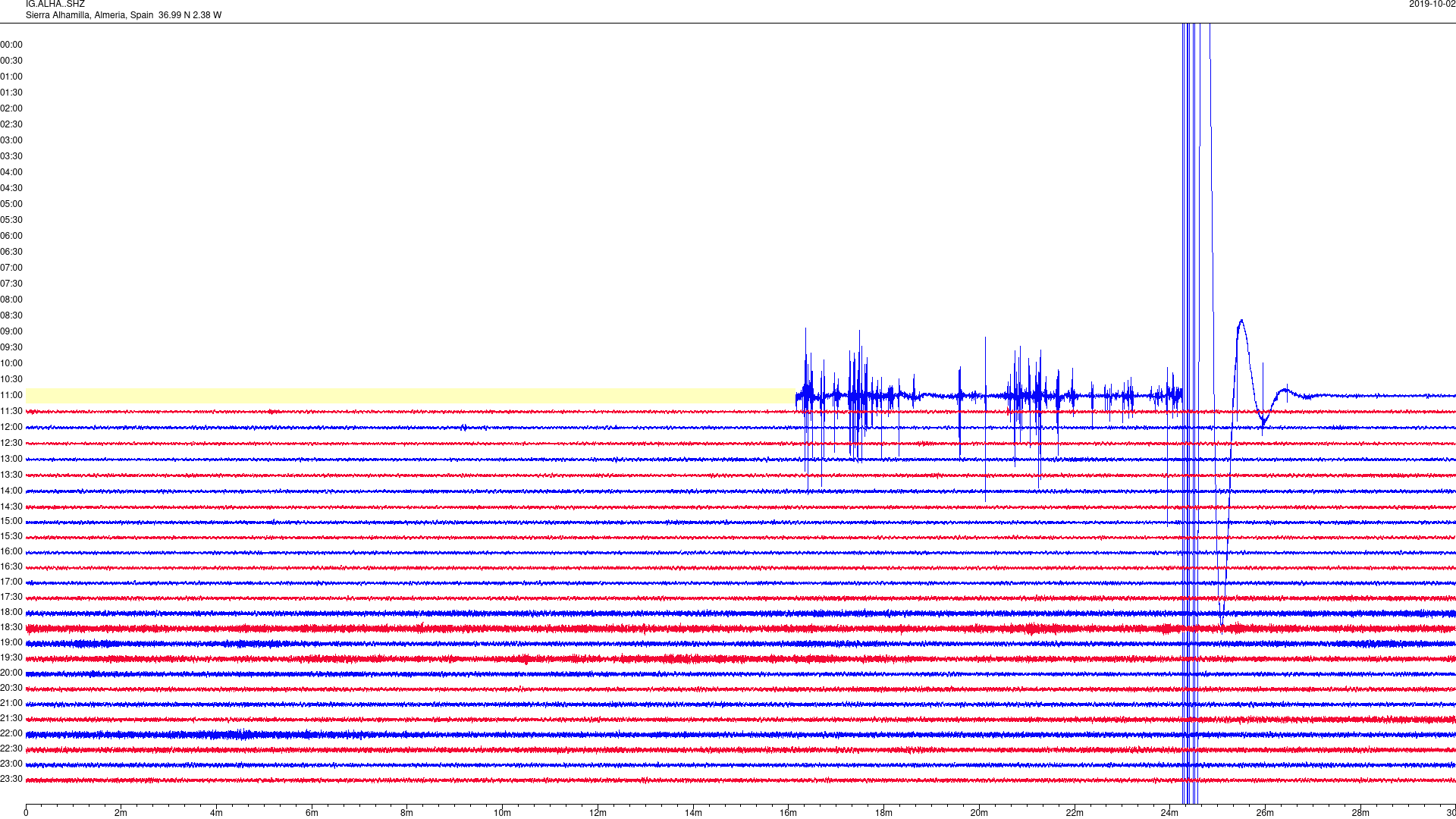Click the 8m tick on minute axis

[x=406, y=813]
